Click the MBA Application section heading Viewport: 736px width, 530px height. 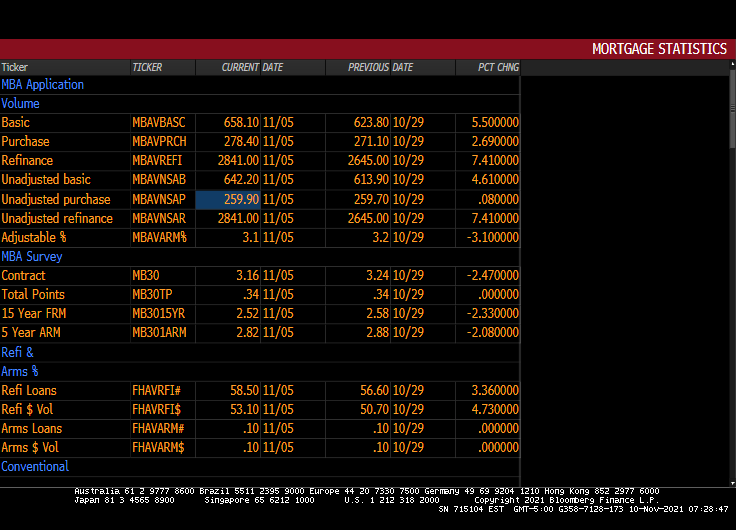click(43, 85)
